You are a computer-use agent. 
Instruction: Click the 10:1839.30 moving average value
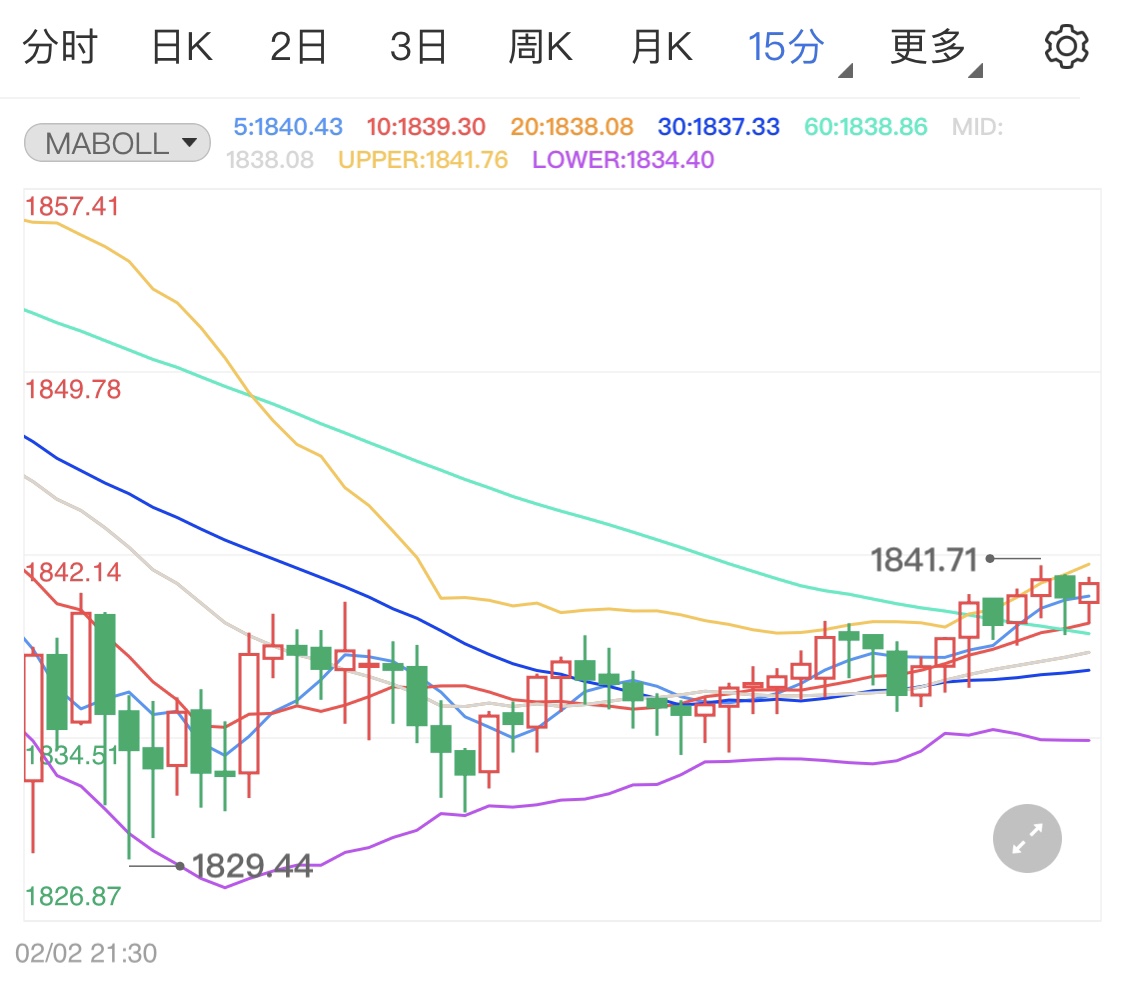click(426, 127)
